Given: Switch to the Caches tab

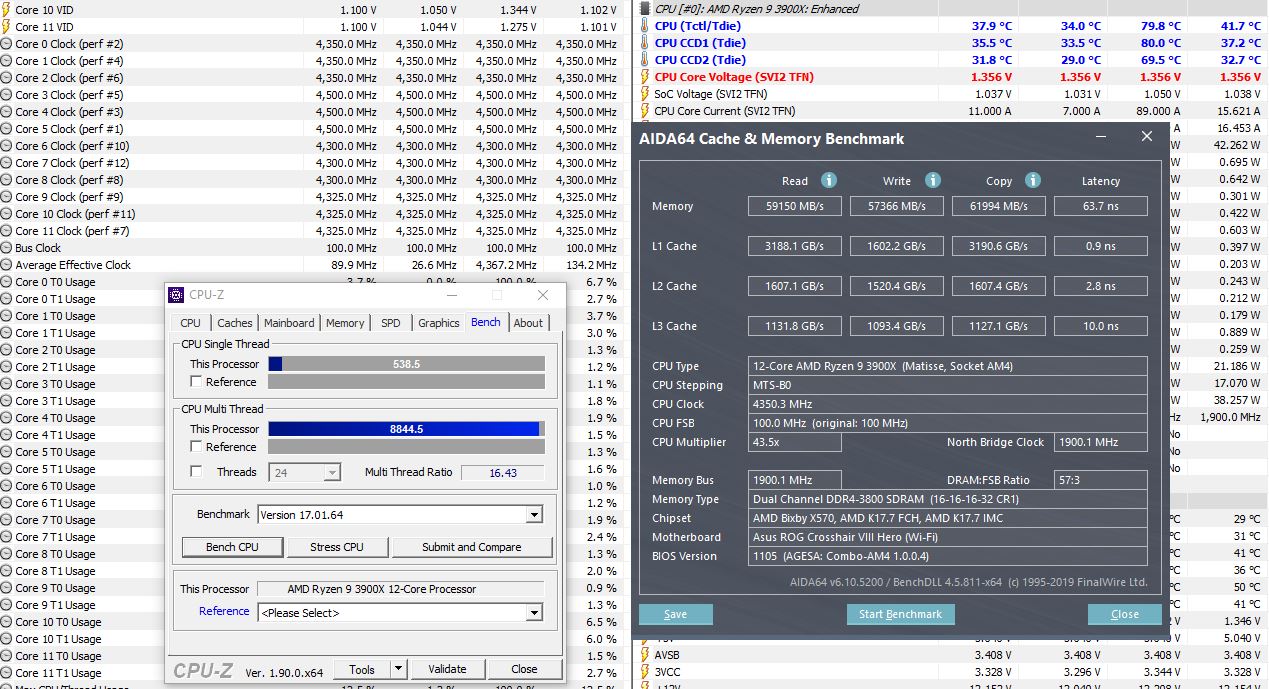Looking at the screenshot, I should pos(234,323).
